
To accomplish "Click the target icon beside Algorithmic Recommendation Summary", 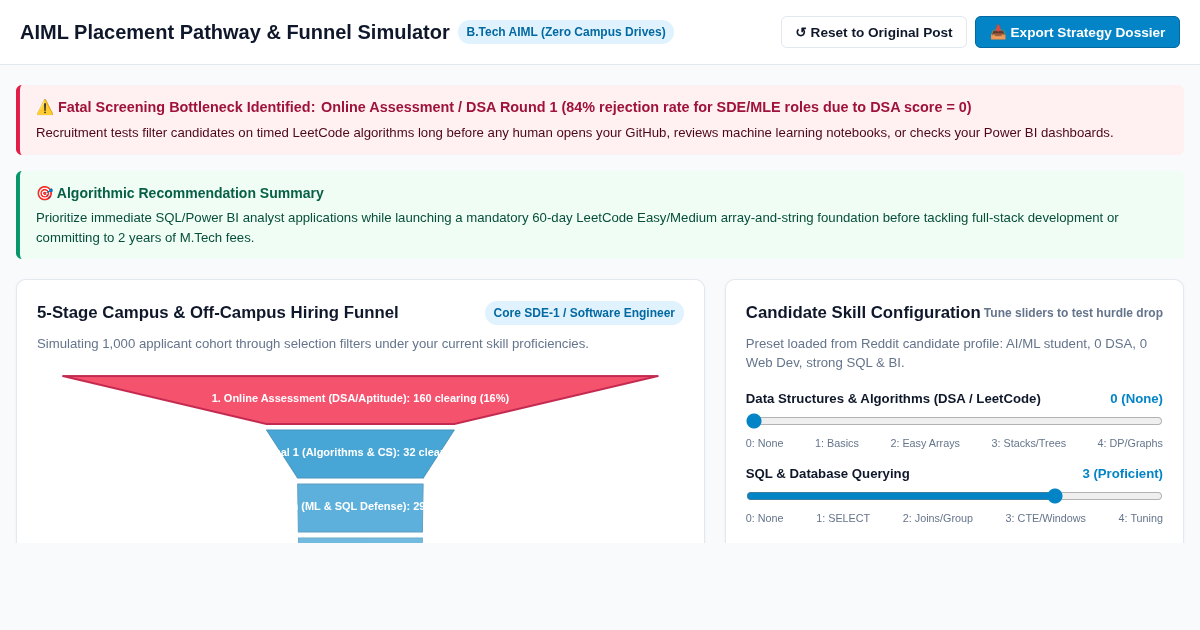I will (44, 193).
